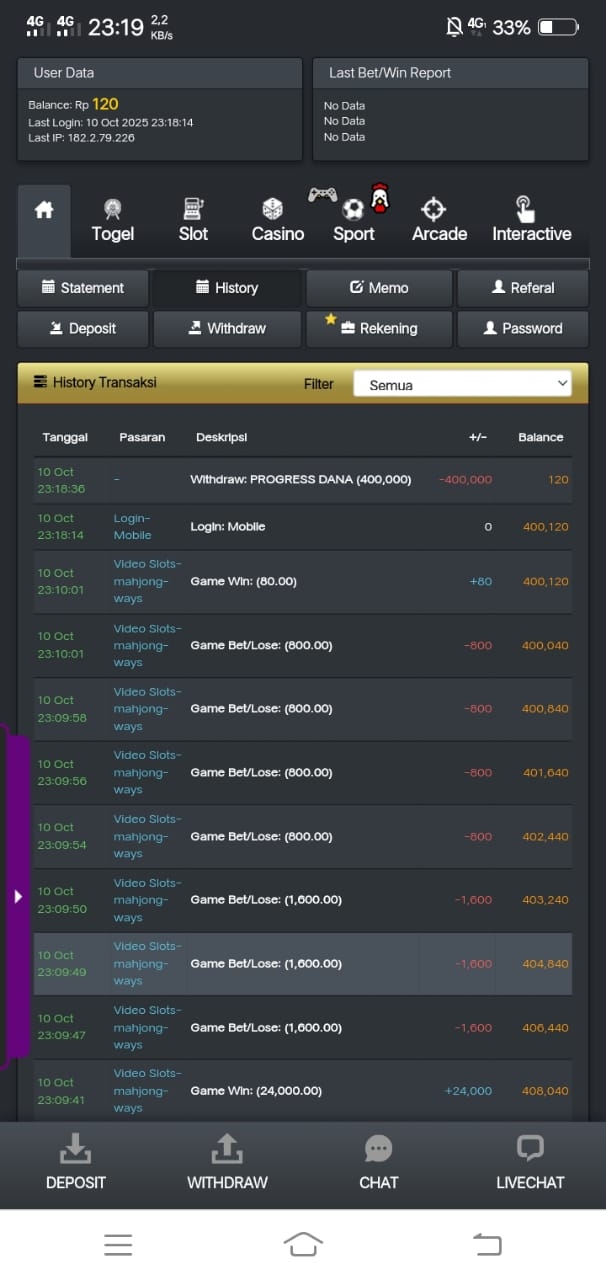Switch to the History tab
606x1280 pixels.
[227, 288]
